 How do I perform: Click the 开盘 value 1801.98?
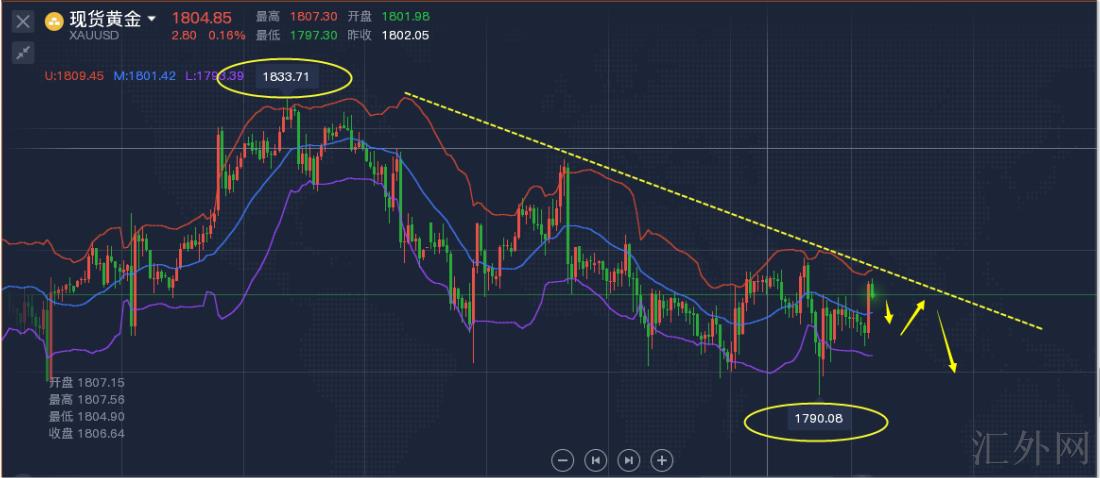[x=405, y=16]
